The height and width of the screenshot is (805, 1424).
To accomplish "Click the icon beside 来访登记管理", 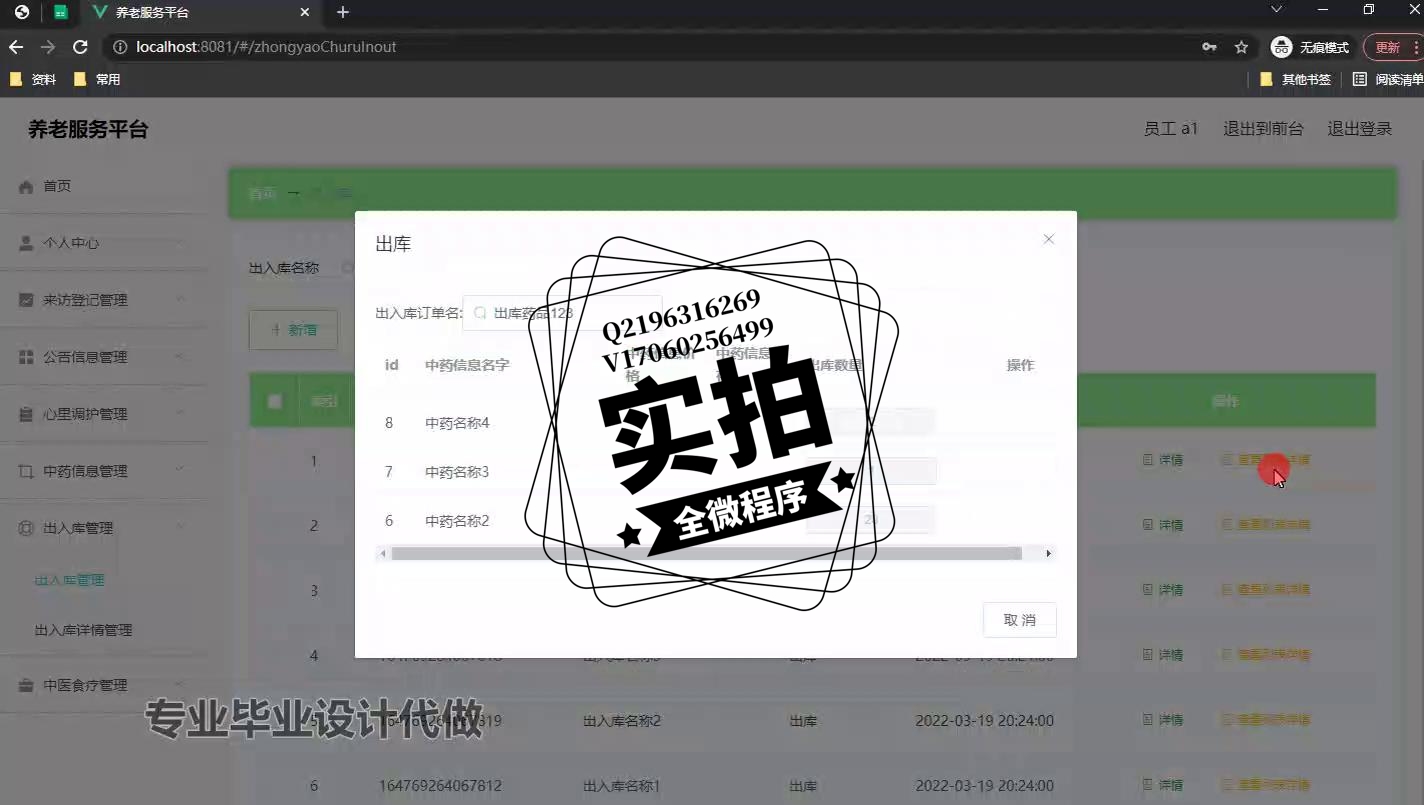I will pos(26,300).
